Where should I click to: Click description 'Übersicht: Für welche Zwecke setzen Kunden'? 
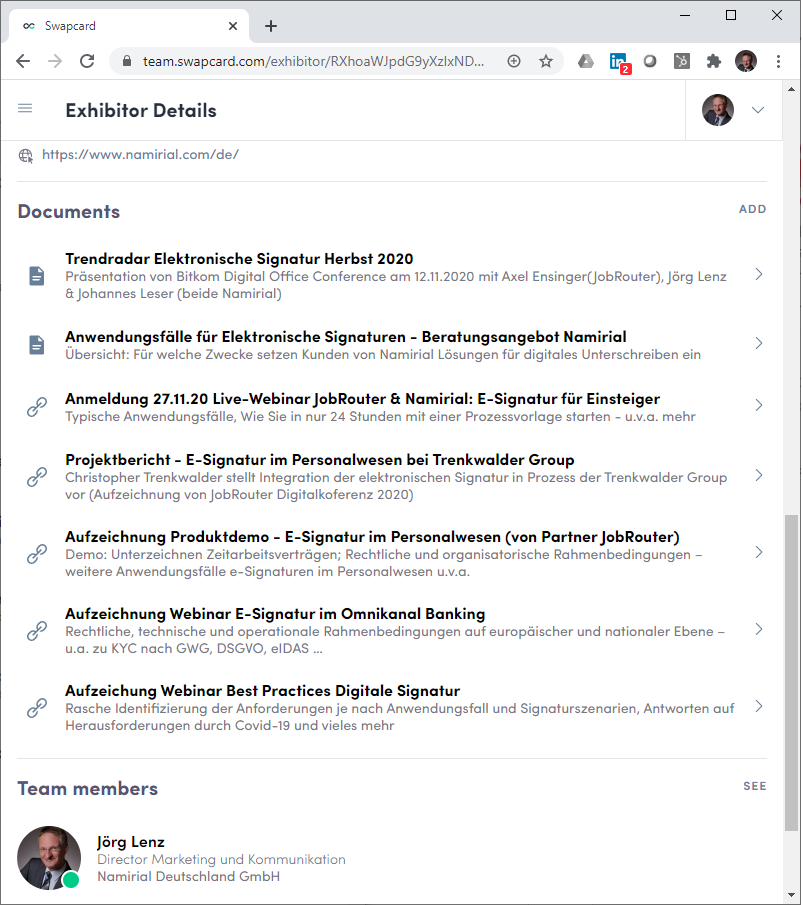pos(383,354)
